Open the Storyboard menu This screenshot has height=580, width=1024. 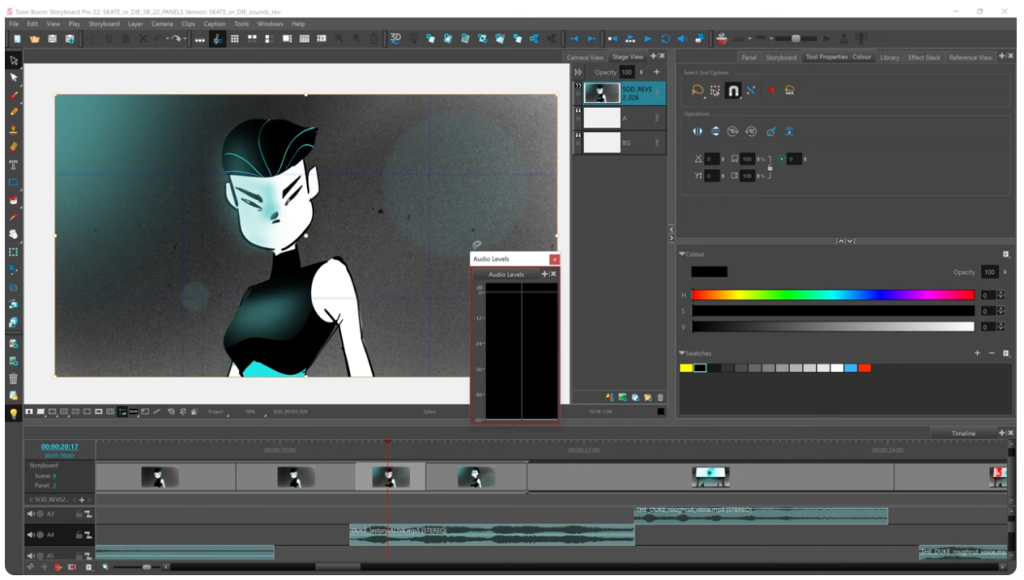(x=104, y=23)
